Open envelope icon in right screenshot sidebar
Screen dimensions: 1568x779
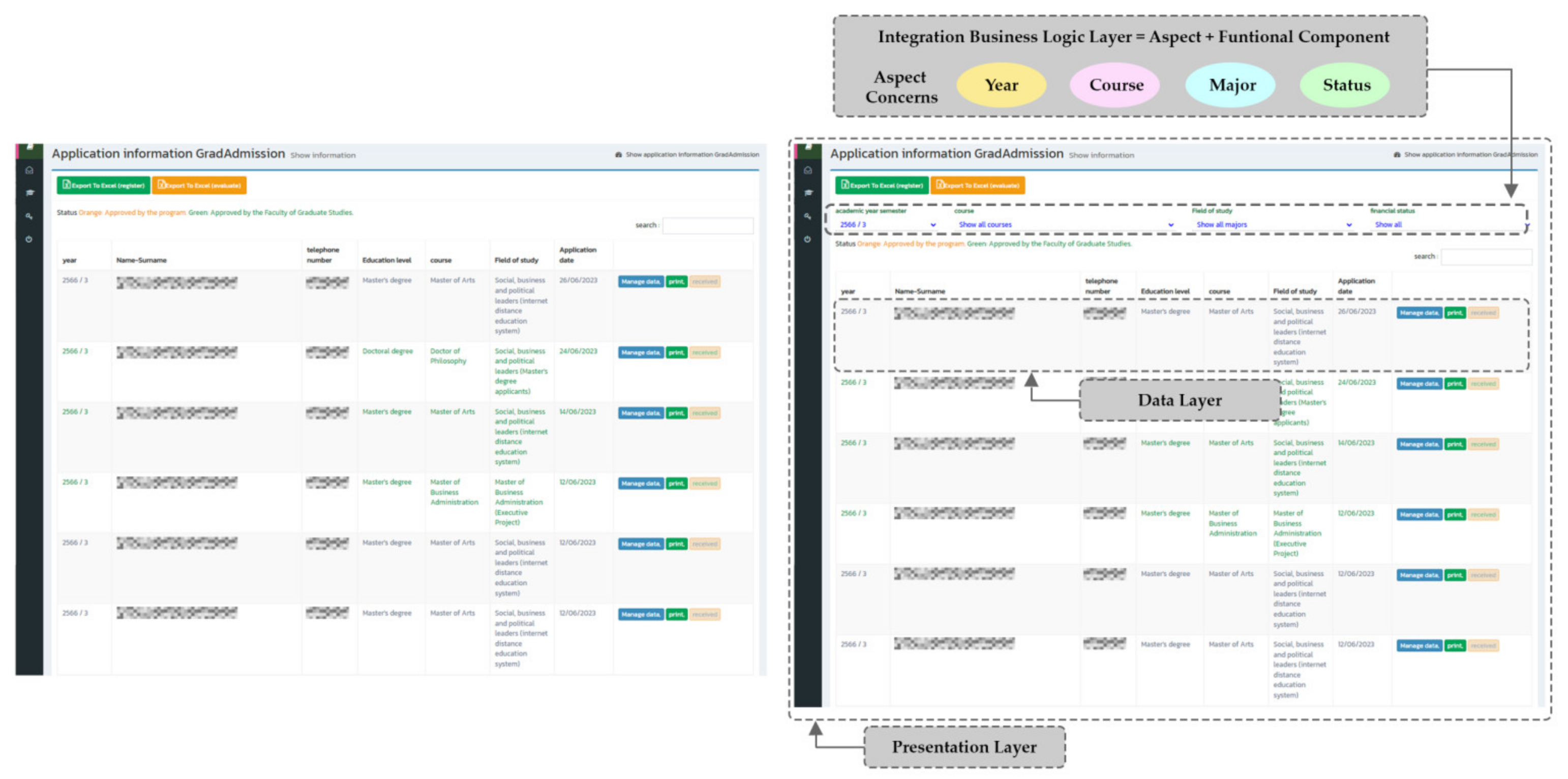click(x=808, y=170)
